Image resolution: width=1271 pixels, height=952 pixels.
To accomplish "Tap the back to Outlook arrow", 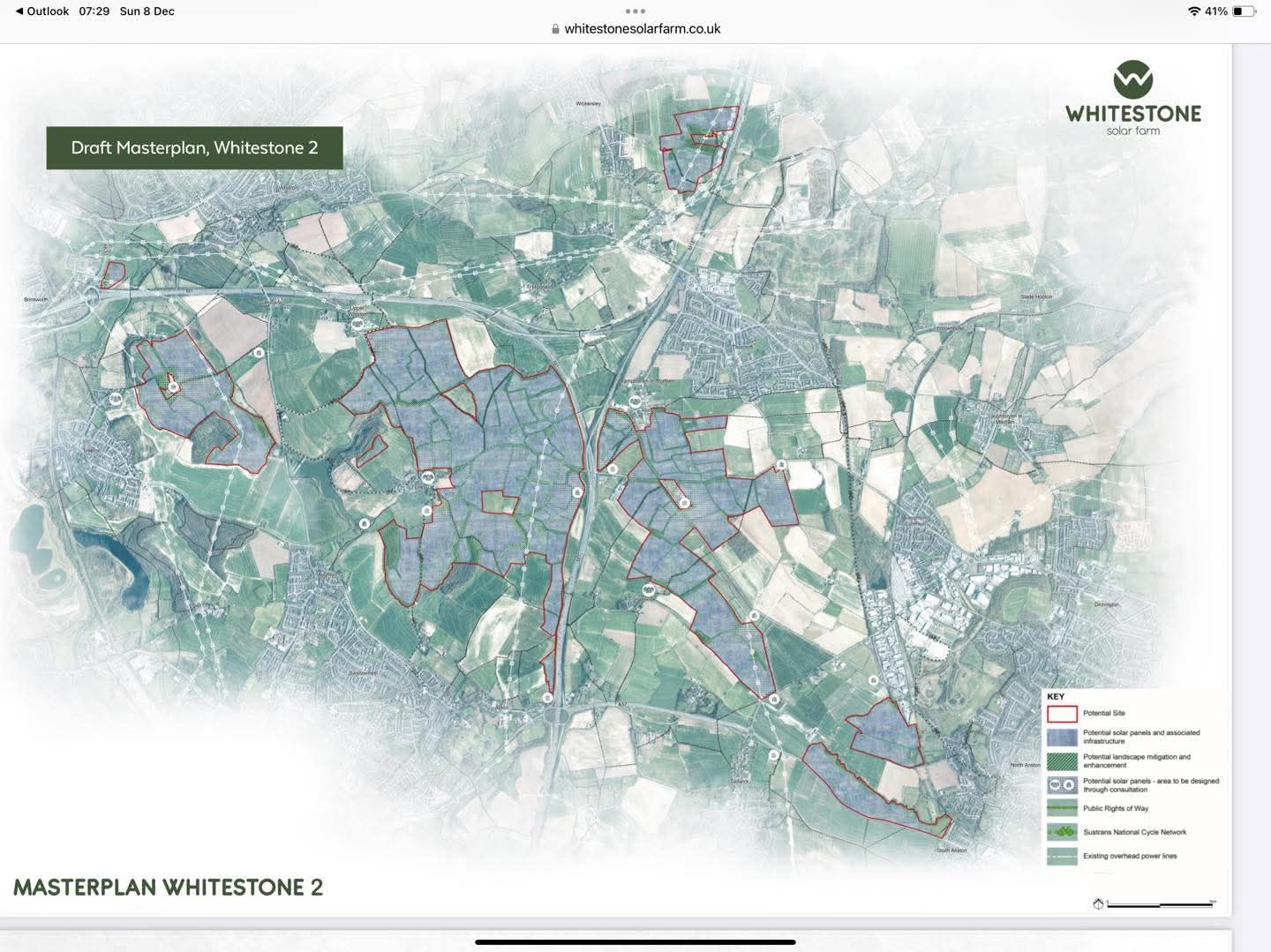I will (x=20, y=11).
